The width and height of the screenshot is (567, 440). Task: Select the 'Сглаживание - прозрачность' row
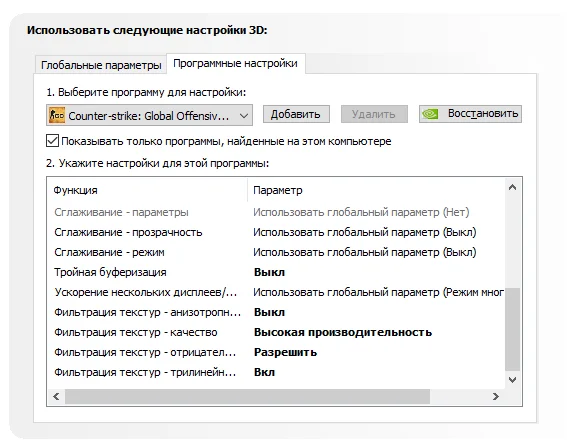(x=275, y=232)
